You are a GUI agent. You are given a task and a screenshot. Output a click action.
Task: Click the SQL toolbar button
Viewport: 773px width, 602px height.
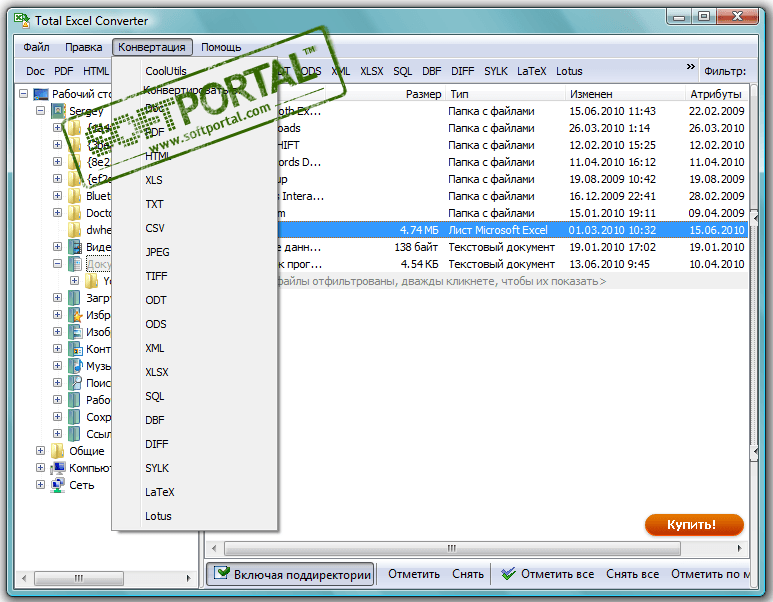pos(402,71)
